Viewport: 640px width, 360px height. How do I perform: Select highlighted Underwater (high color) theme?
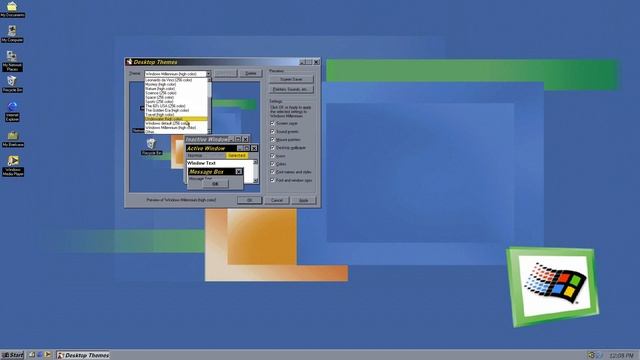176,119
